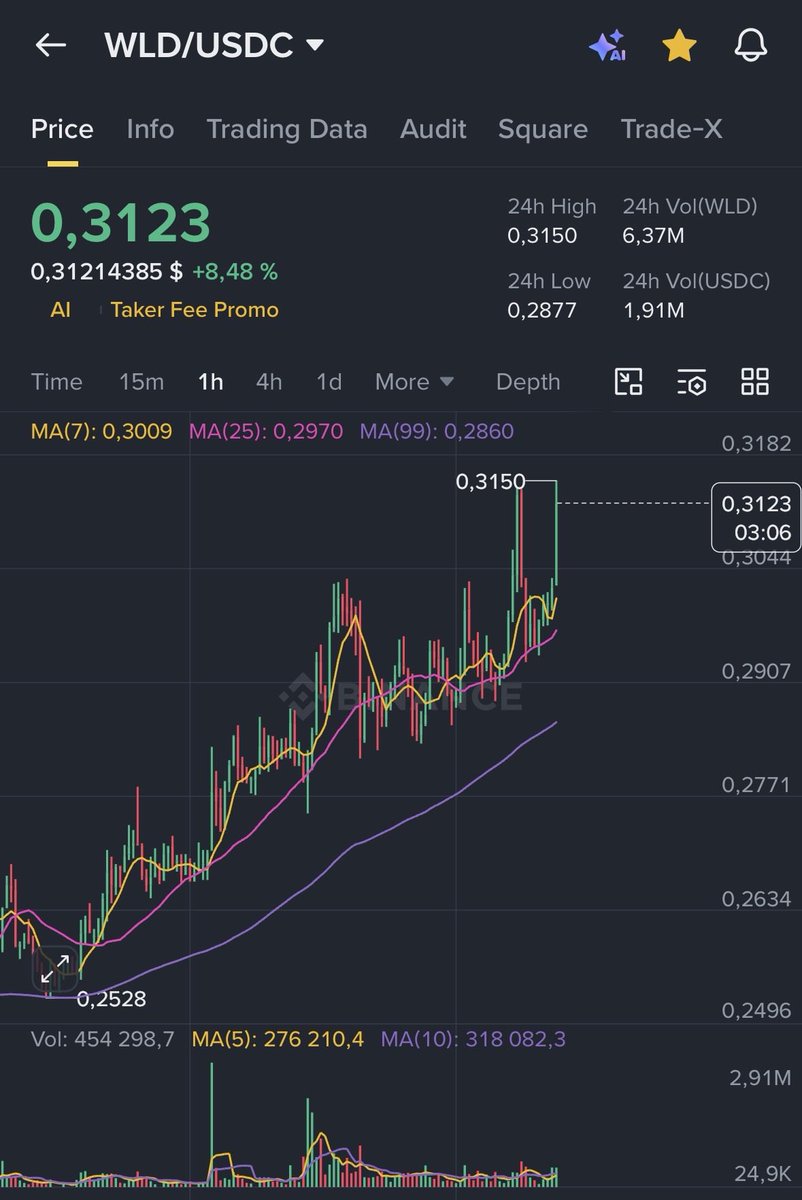
Task: Tap the MA(99): 0,2860 indicator label
Action: point(437,432)
